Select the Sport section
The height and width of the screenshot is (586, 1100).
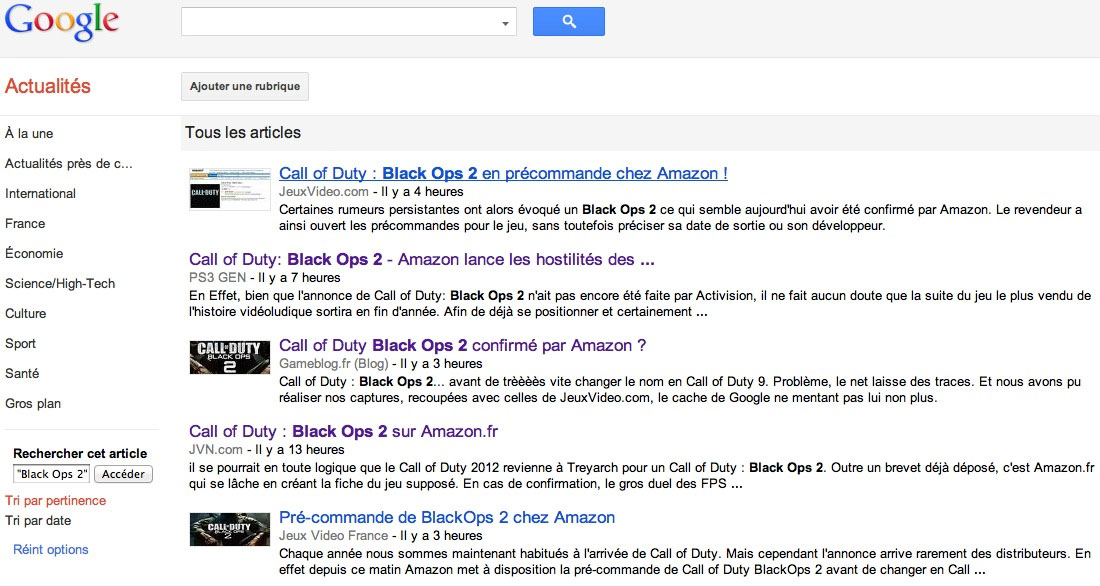(x=20, y=343)
